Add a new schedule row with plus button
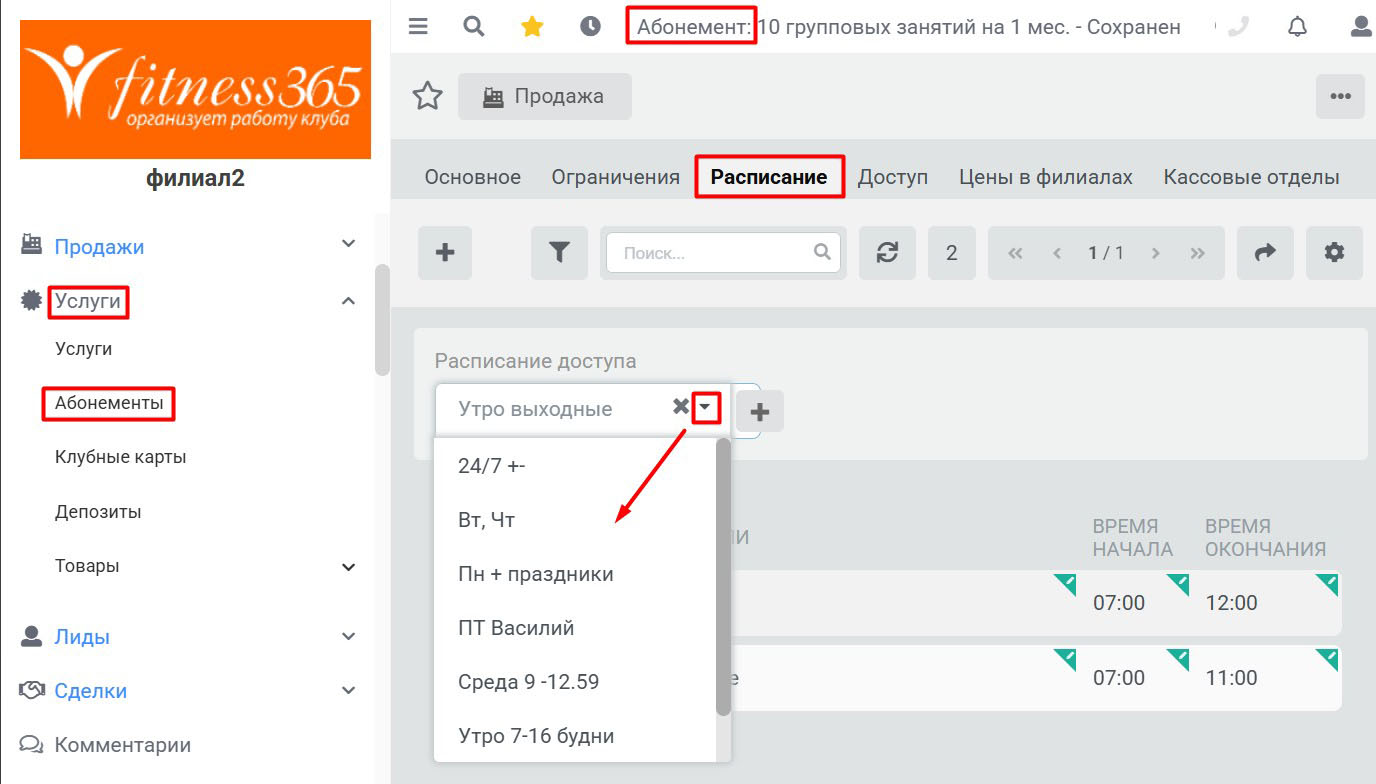 pos(445,253)
